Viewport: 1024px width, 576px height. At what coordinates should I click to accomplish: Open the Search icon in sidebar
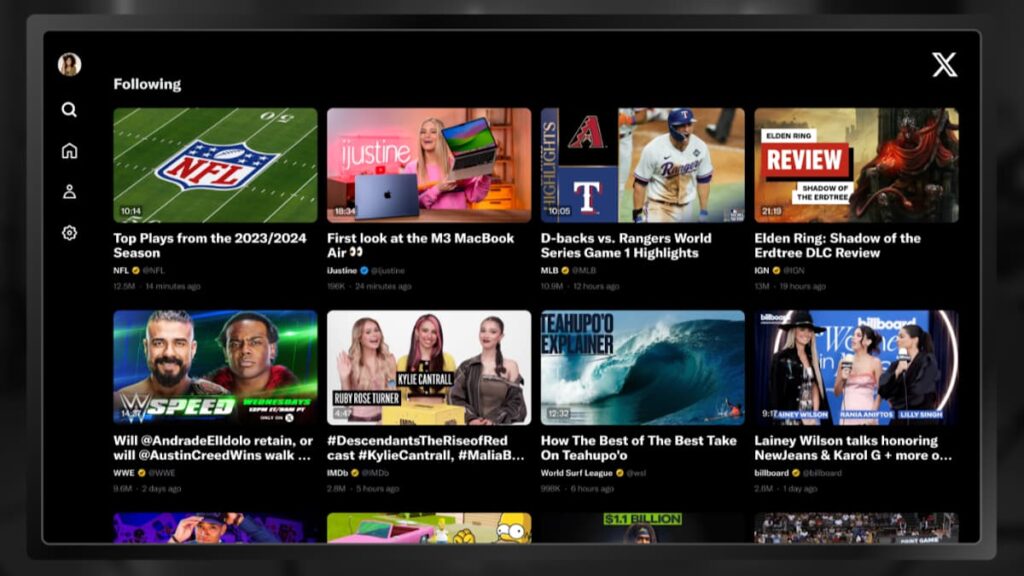(69, 110)
